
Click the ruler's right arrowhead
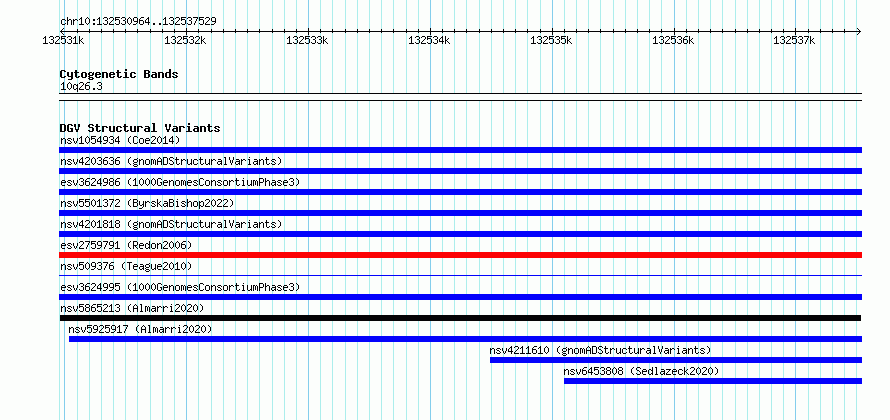pyautogui.click(x=859, y=32)
